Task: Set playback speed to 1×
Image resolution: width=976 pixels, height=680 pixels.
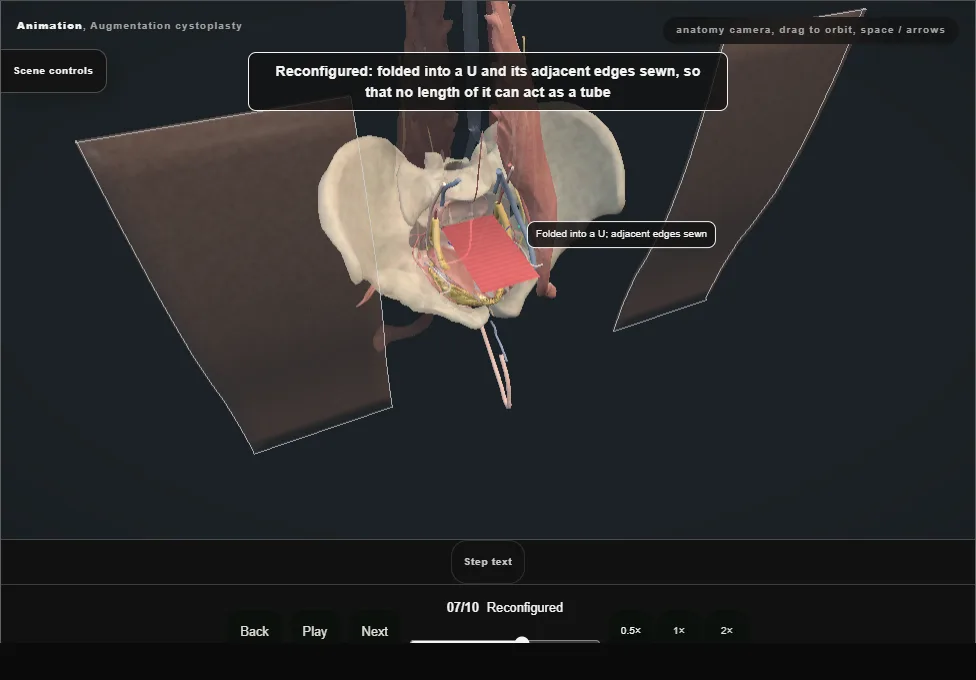Action: (x=679, y=631)
